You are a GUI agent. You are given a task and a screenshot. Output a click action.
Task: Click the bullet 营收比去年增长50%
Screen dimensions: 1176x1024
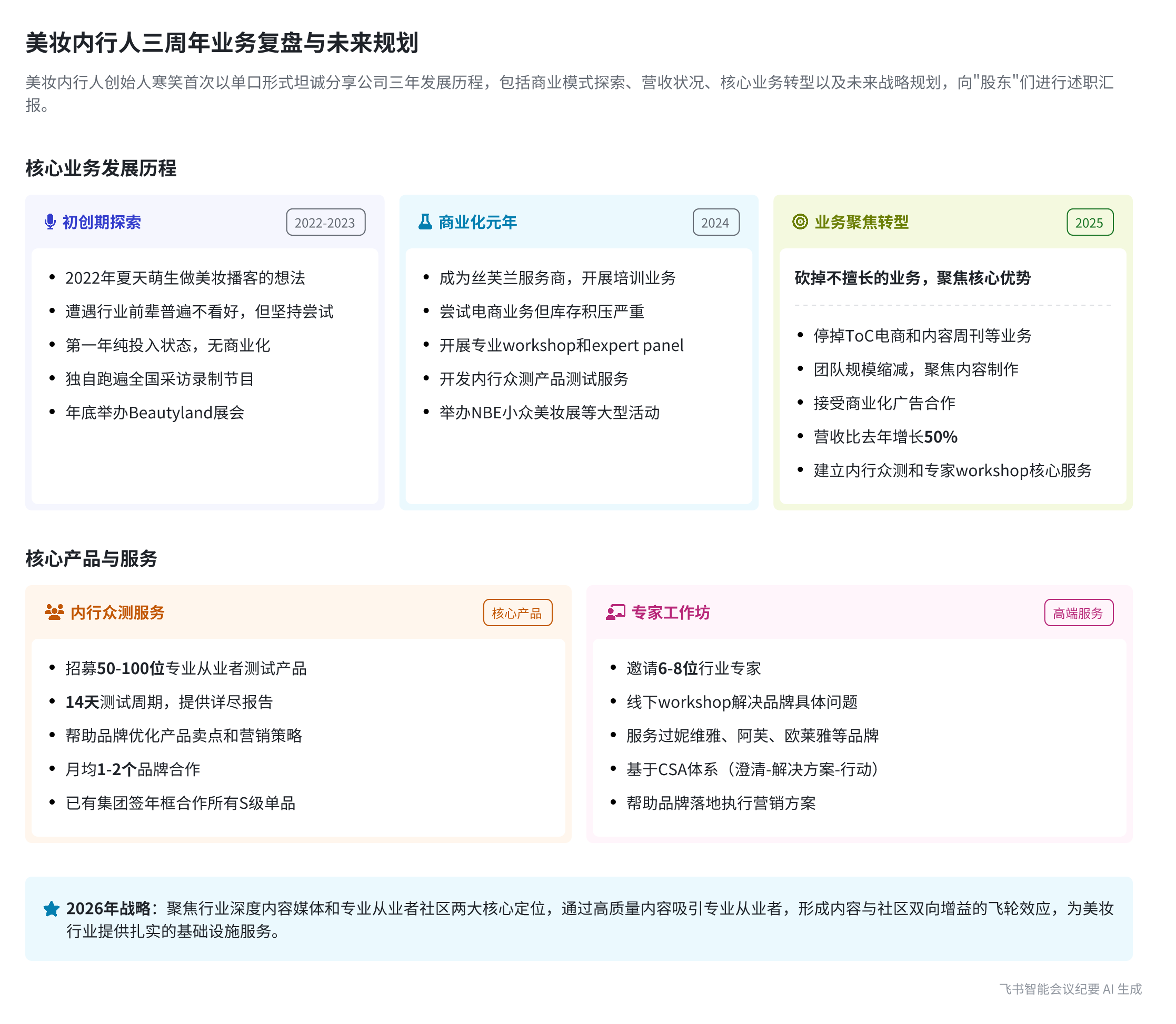click(x=885, y=437)
